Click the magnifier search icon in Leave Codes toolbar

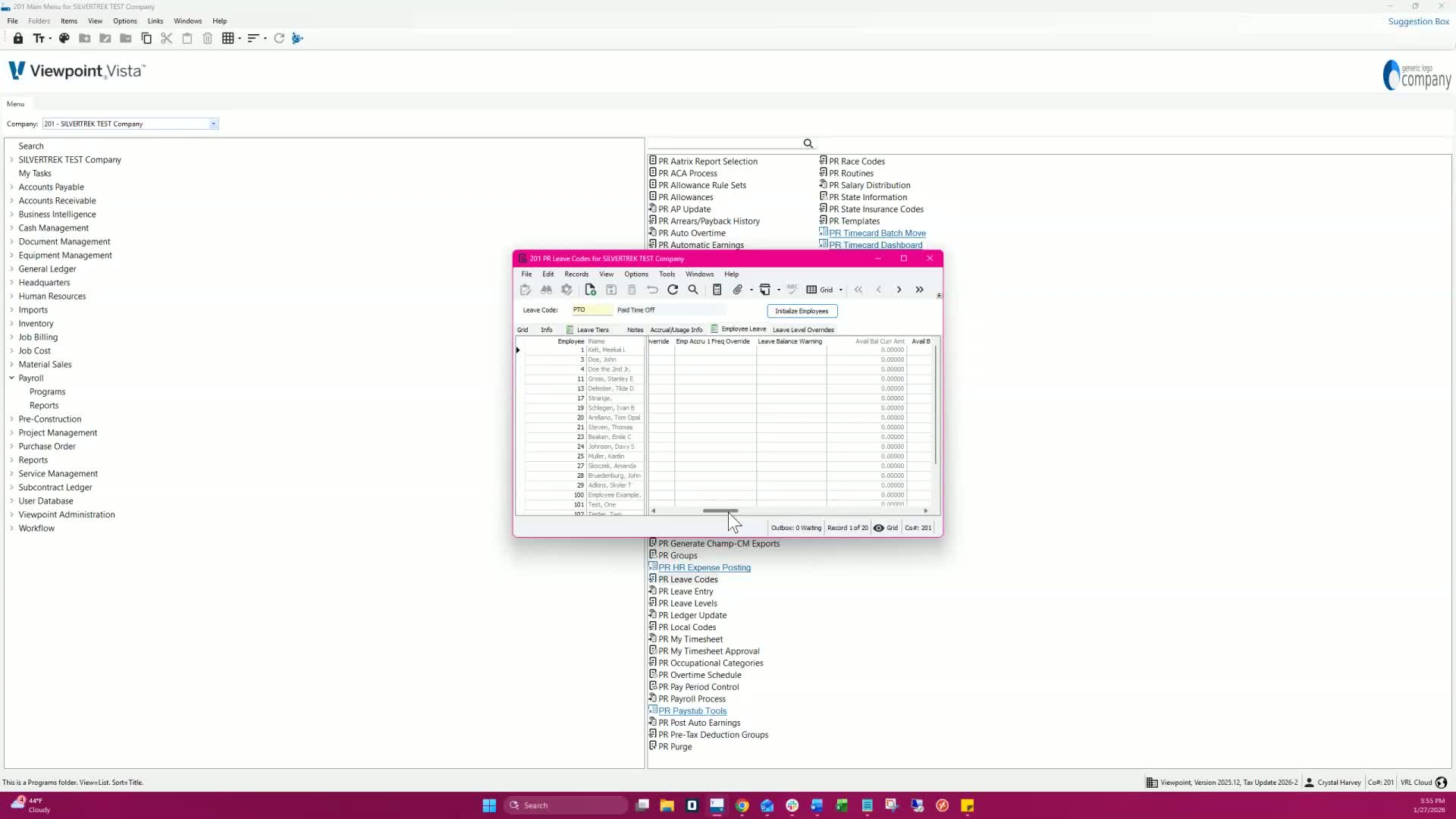click(693, 290)
